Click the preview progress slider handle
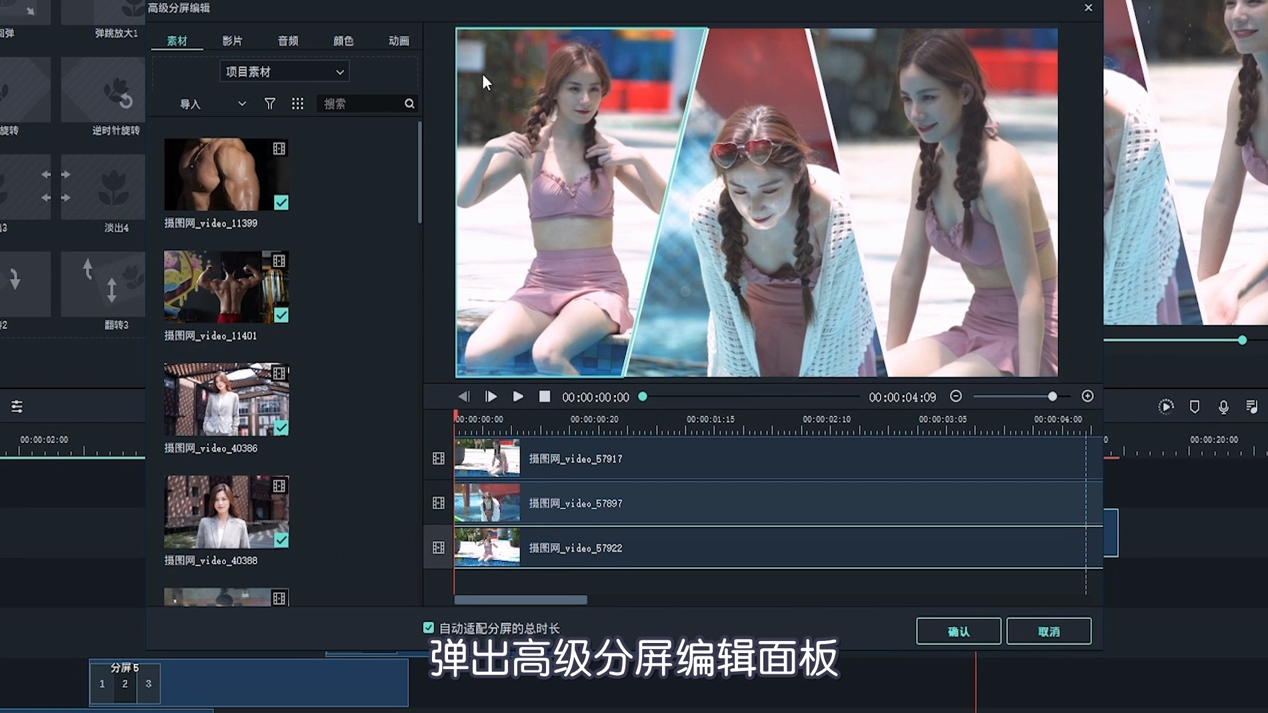The width and height of the screenshot is (1268, 713). coord(642,397)
